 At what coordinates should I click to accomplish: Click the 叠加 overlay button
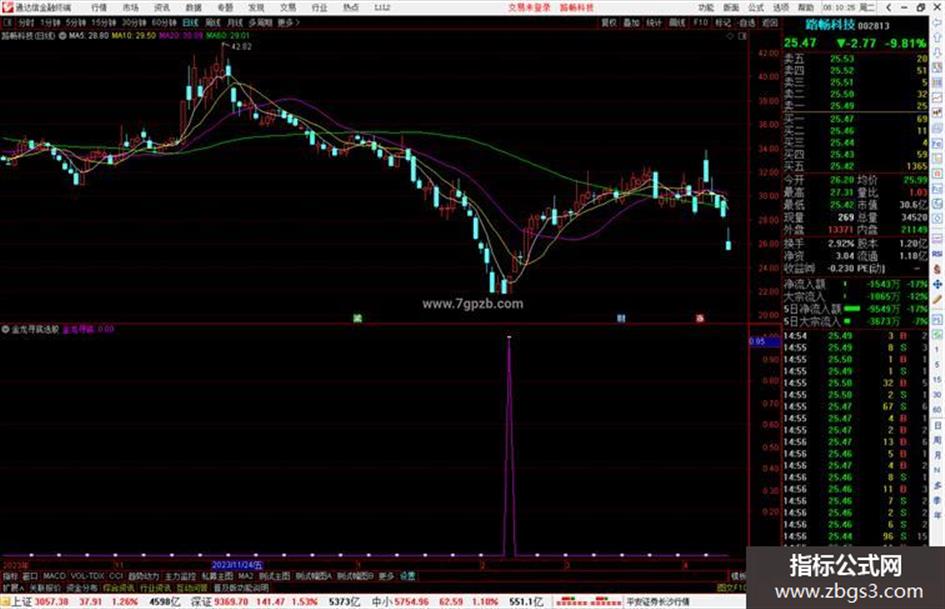631,22
